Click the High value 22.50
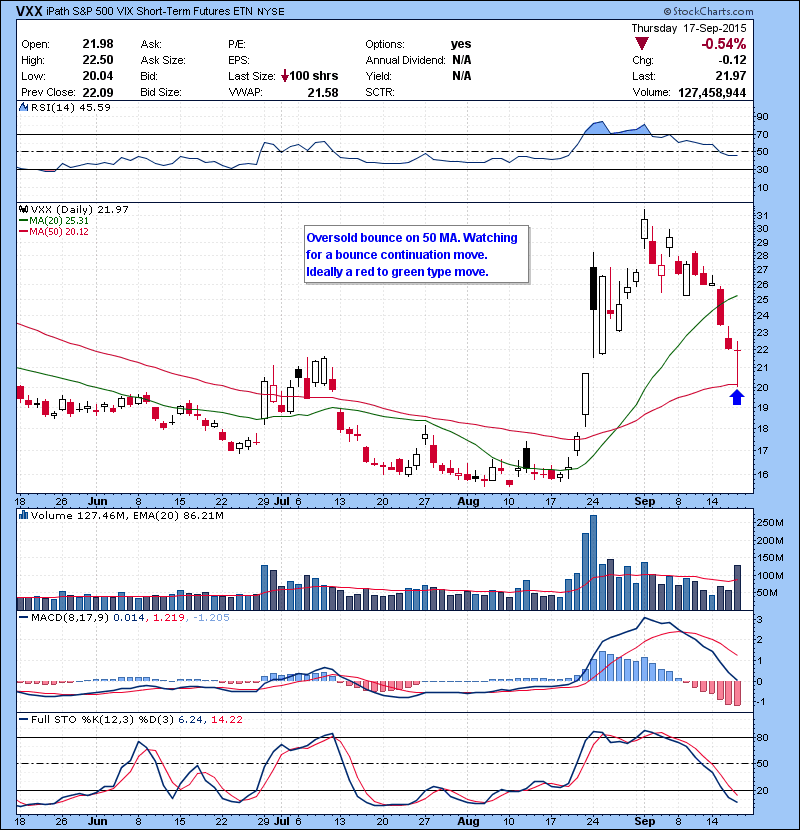This screenshot has height=830, width=800. pyautogui.click(x=98, y=60)
